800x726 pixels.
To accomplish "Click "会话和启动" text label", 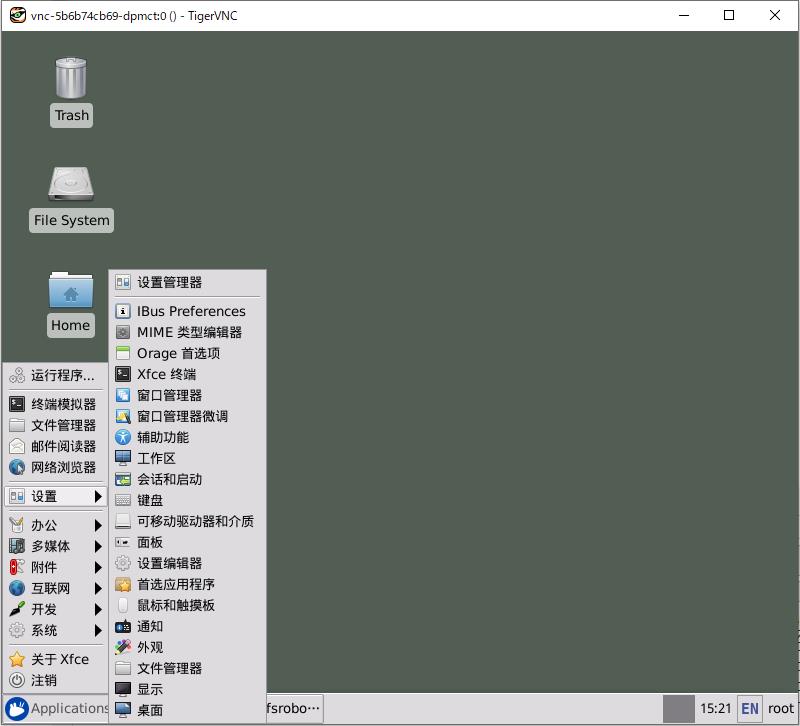I will (169, 479).
